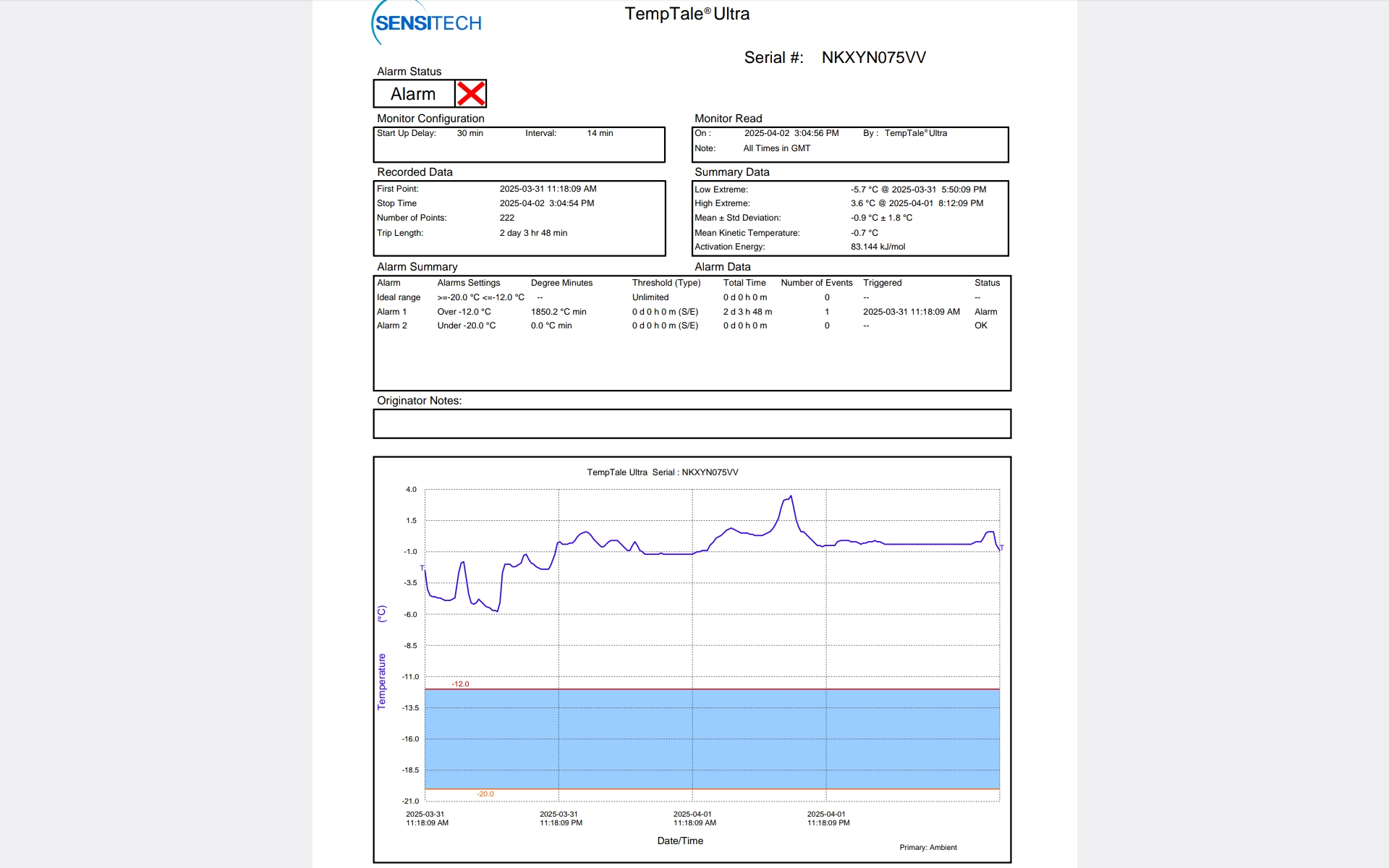Select serial number NKXYN075VV in header

(x=873, y=58)
